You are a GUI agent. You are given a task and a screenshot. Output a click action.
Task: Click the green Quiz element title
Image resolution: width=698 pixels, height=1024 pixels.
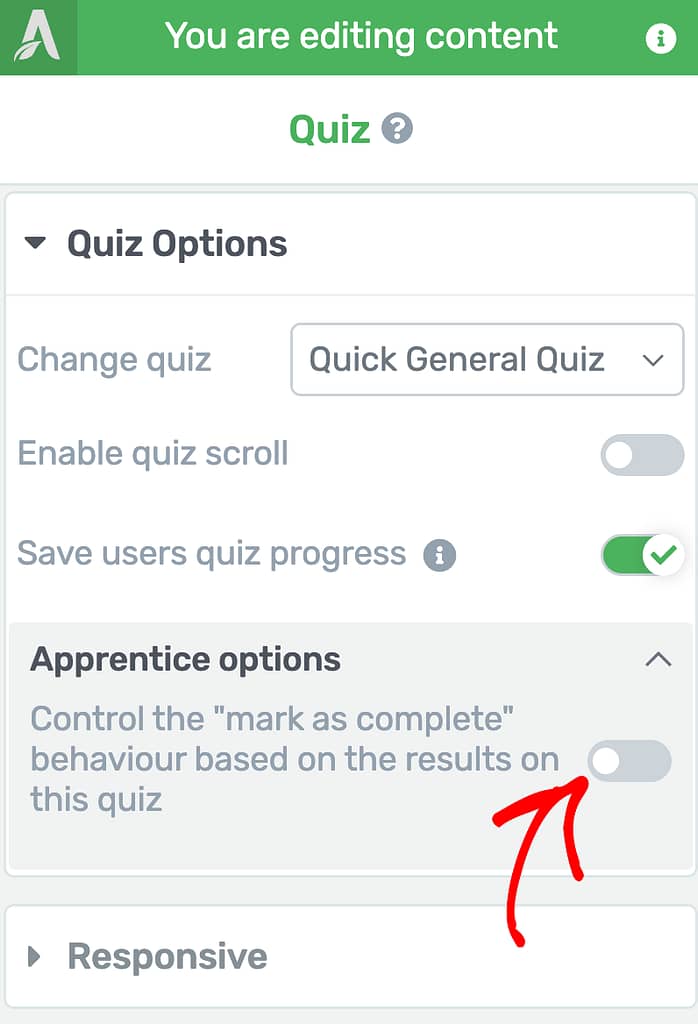tap(329, 129)
